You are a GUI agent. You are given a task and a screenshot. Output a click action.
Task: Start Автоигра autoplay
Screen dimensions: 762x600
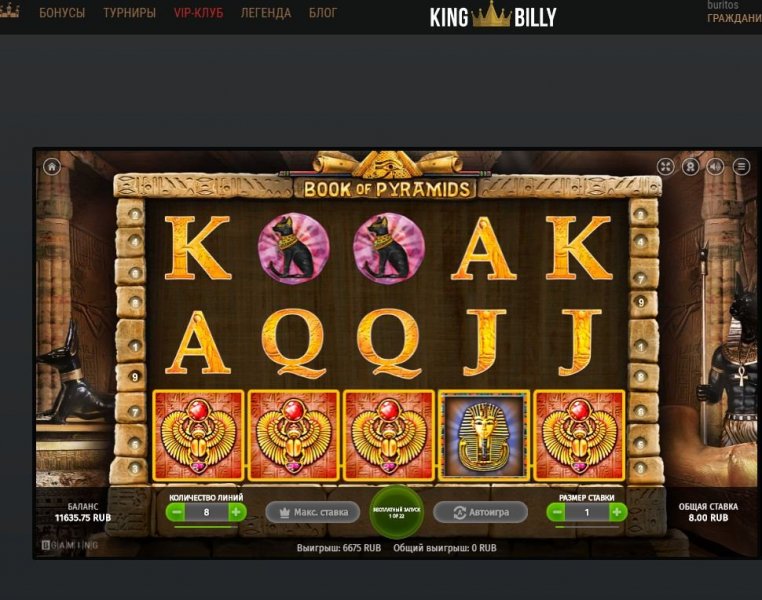point(480,512)
